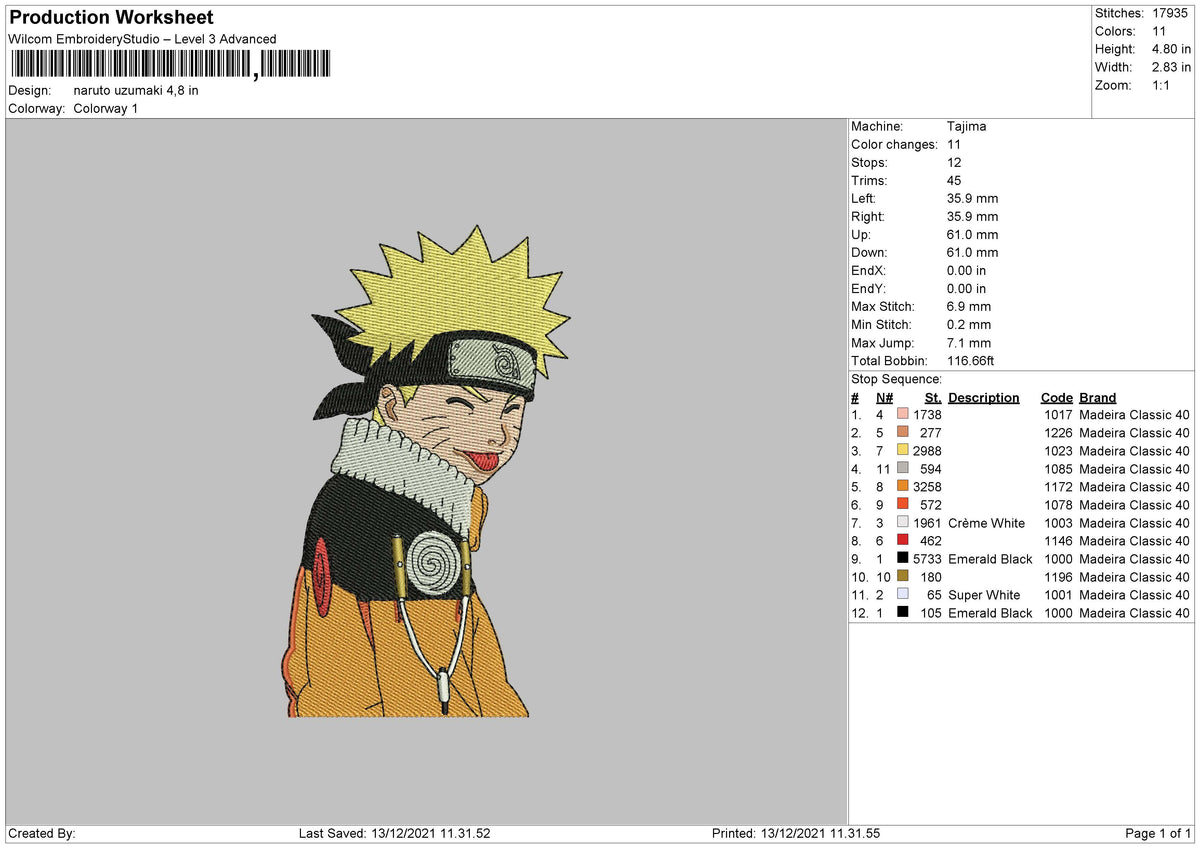This screenshot has height=848, width=1200.
Task: Select the Super White description text
Action: 985,595
